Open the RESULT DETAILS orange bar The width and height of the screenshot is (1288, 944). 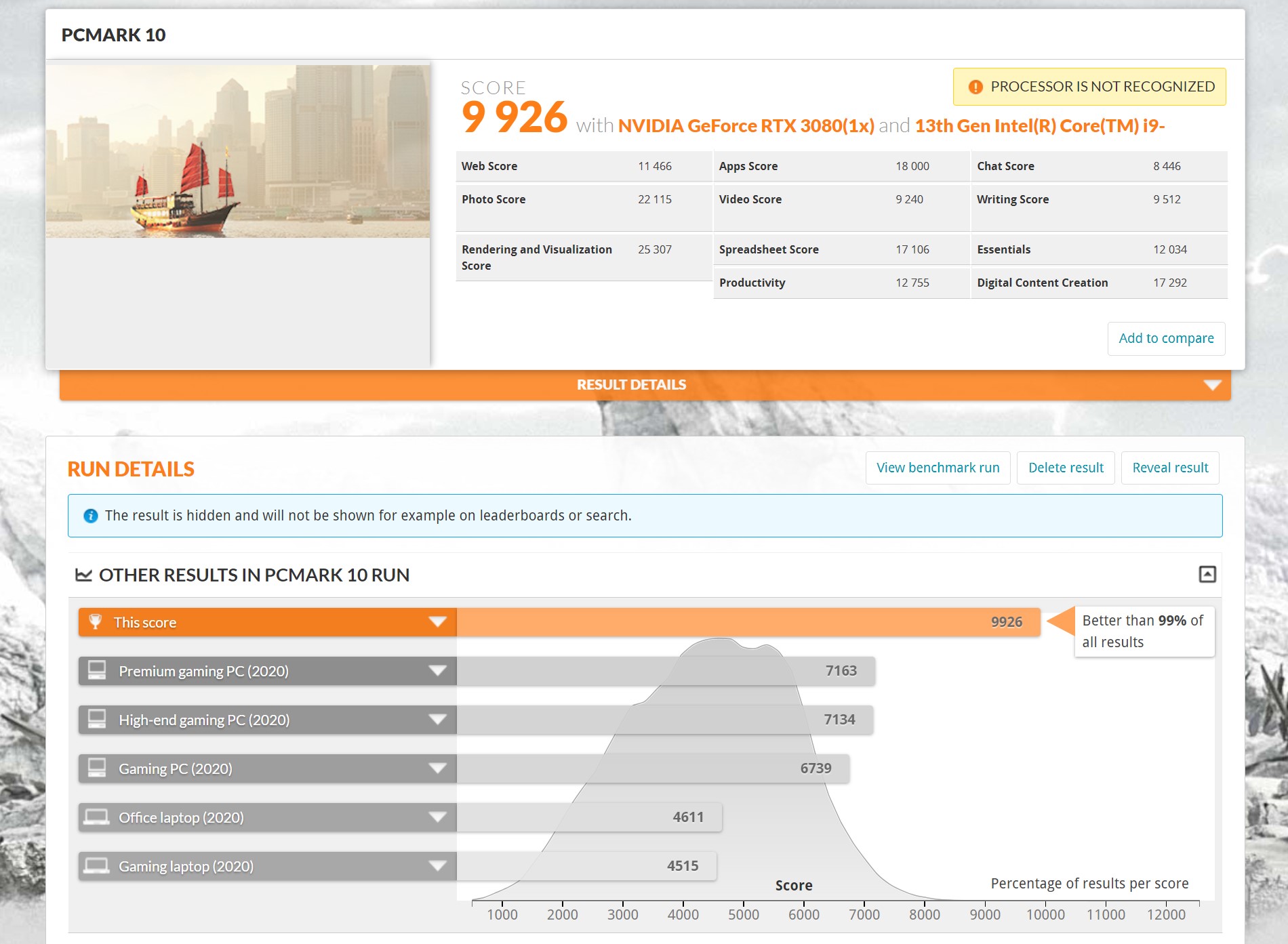coord(645,385)
